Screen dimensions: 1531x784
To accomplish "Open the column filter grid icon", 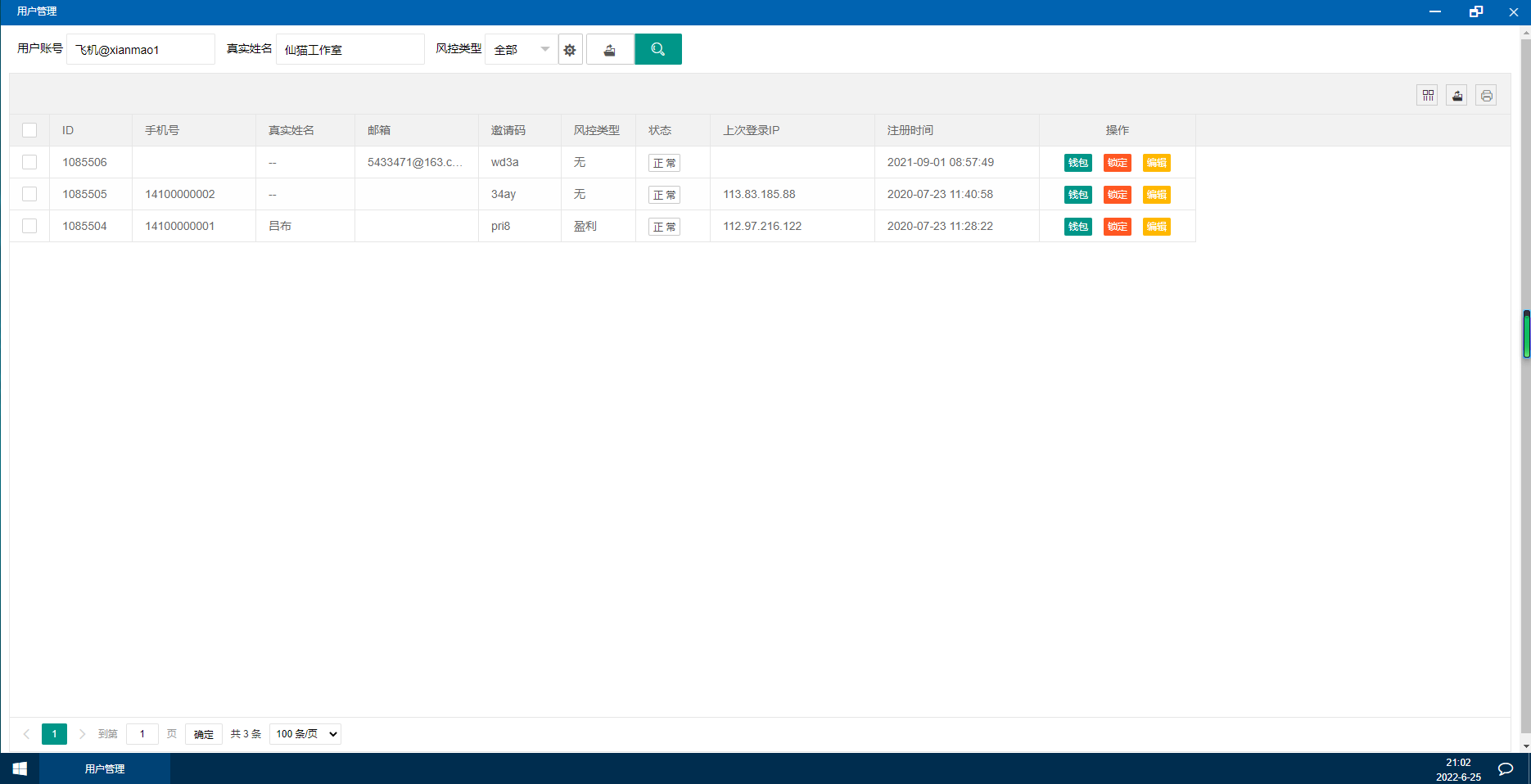I will point(1427,95).
